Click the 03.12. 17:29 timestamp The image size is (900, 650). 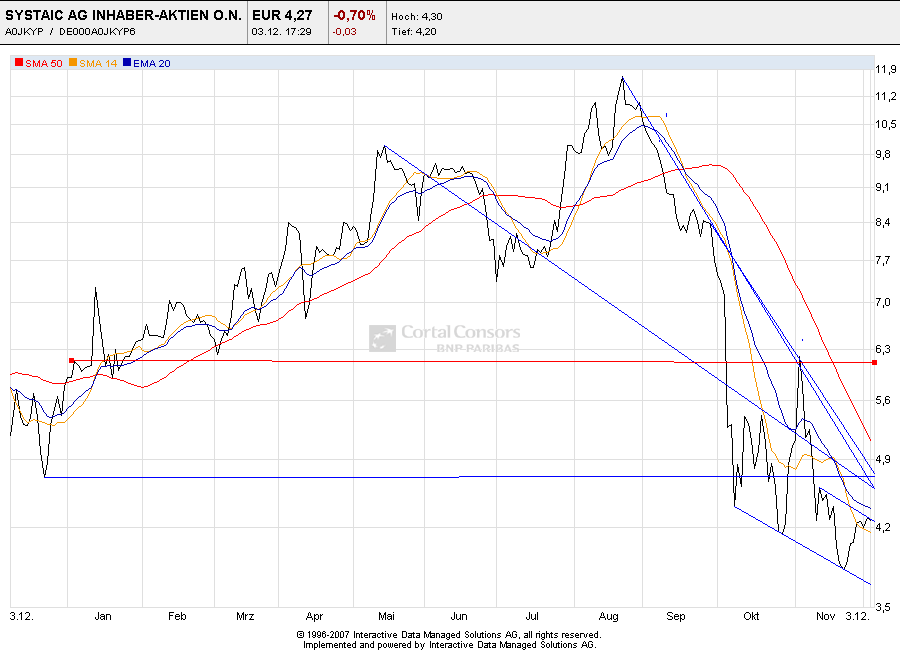click(x=281, y=32)
